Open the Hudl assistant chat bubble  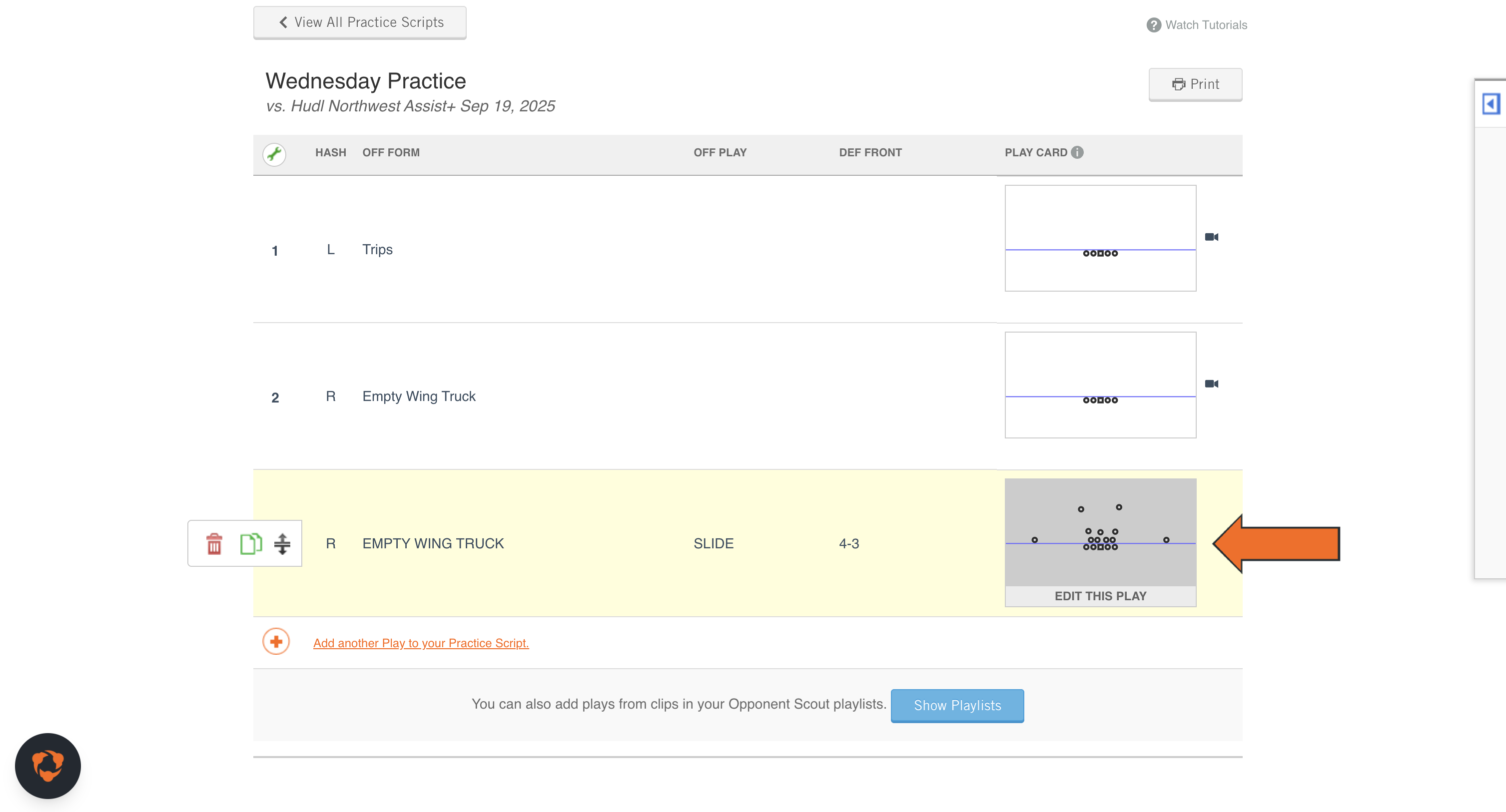48,765
